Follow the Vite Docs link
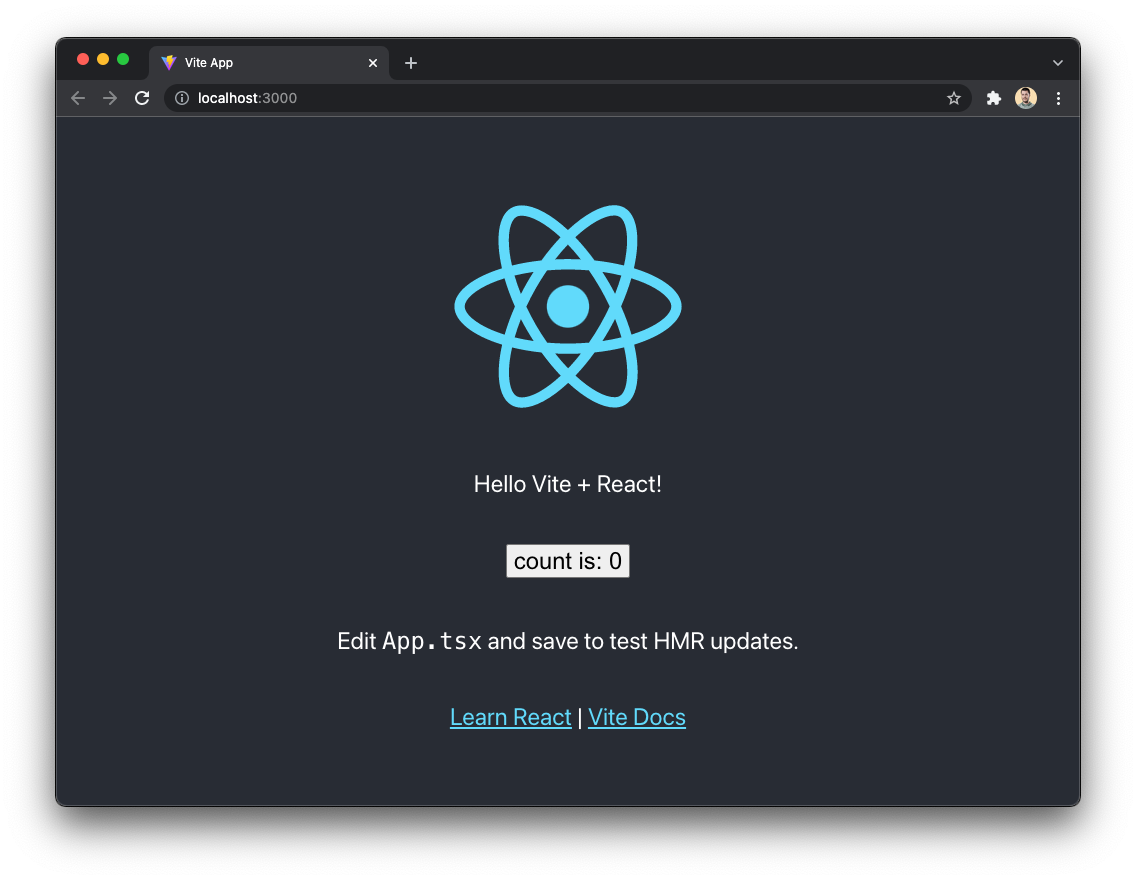The height and width of the screenshot is (880, 1136). [x=637, y=718]
